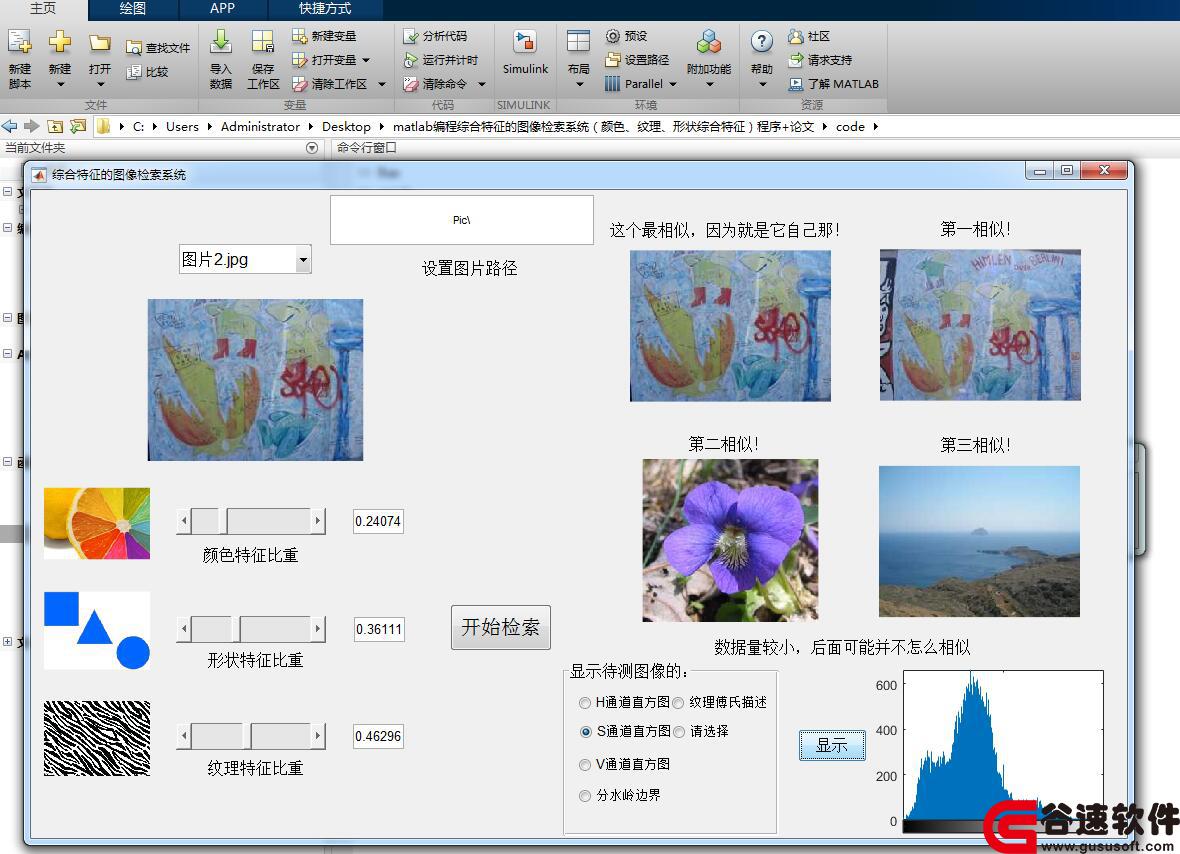Screen dimensions: 1180x854
Task: Click the 打开 (Open) folder icon
Action: coord(99,43)
